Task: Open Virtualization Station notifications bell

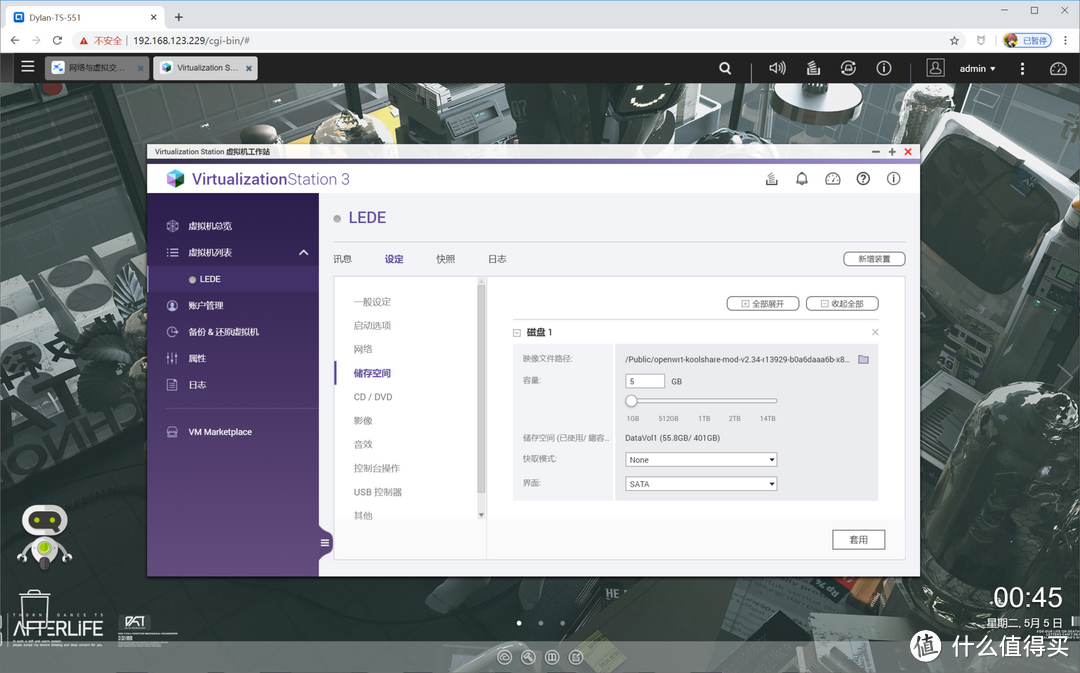Action: coord(802,179)
